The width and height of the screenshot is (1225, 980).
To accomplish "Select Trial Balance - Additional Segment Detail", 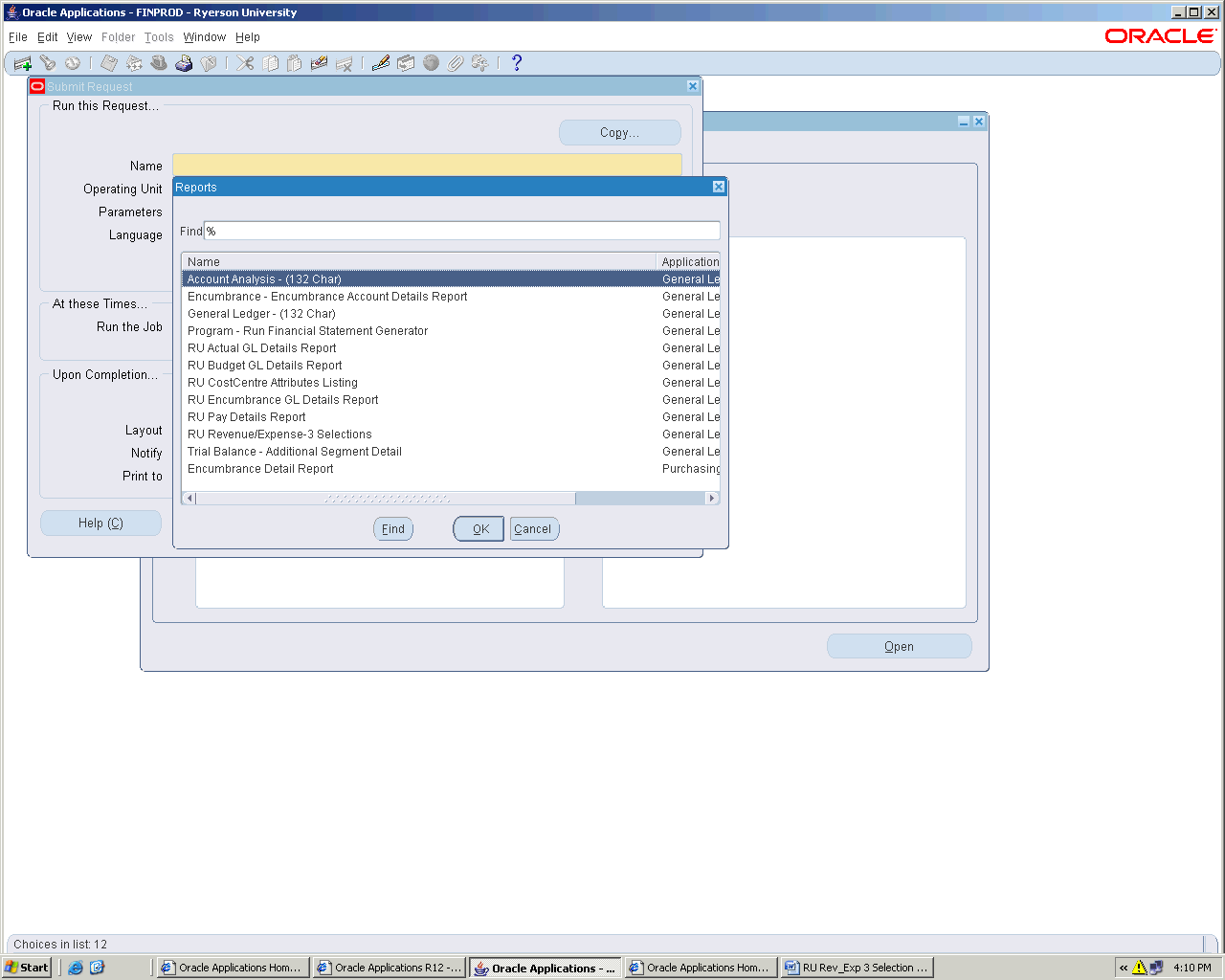I will (x=294, y=452).
